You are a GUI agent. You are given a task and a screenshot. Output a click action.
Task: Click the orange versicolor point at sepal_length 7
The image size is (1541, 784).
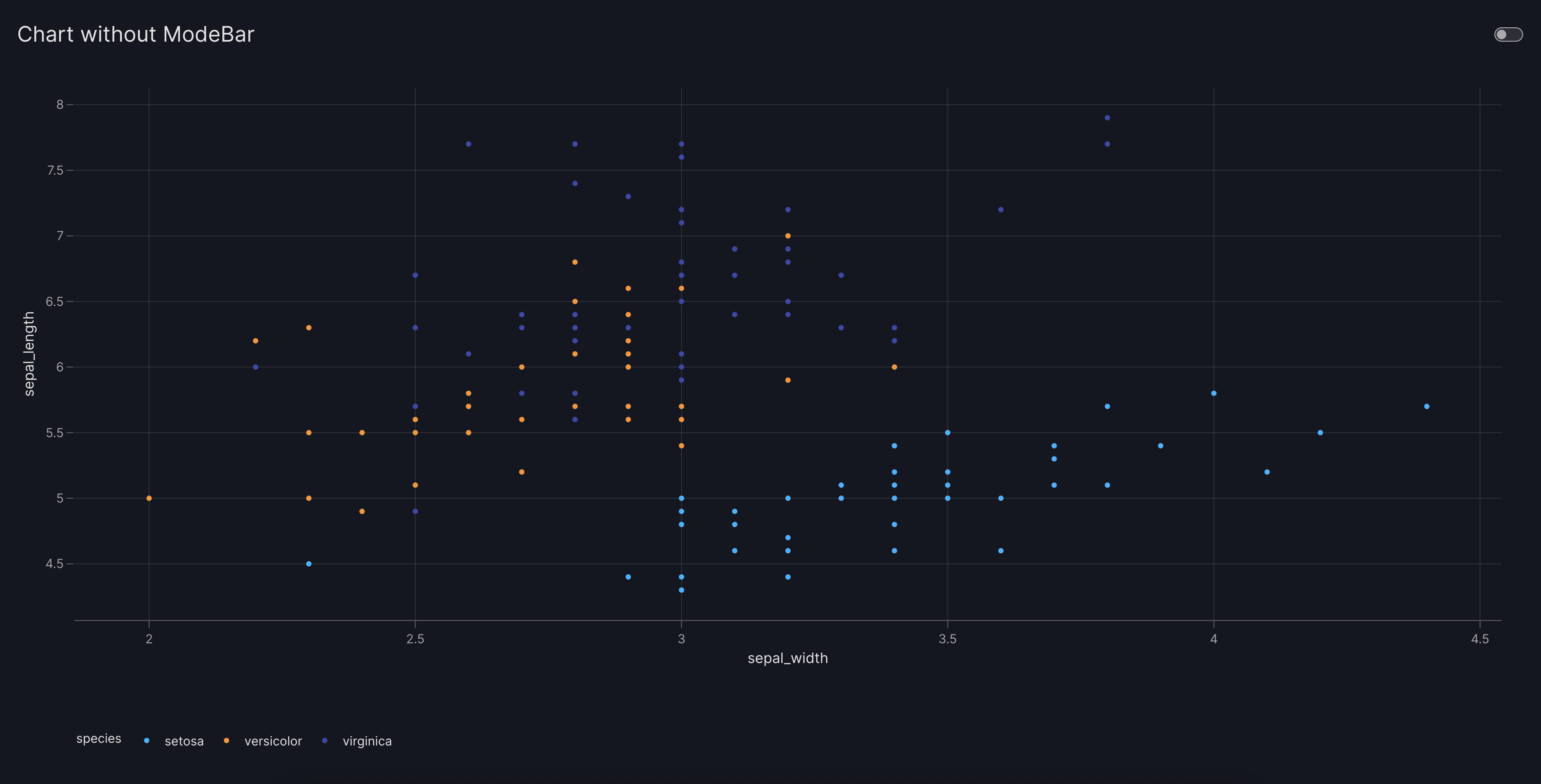pyautogui.click(x=788, y=236)
